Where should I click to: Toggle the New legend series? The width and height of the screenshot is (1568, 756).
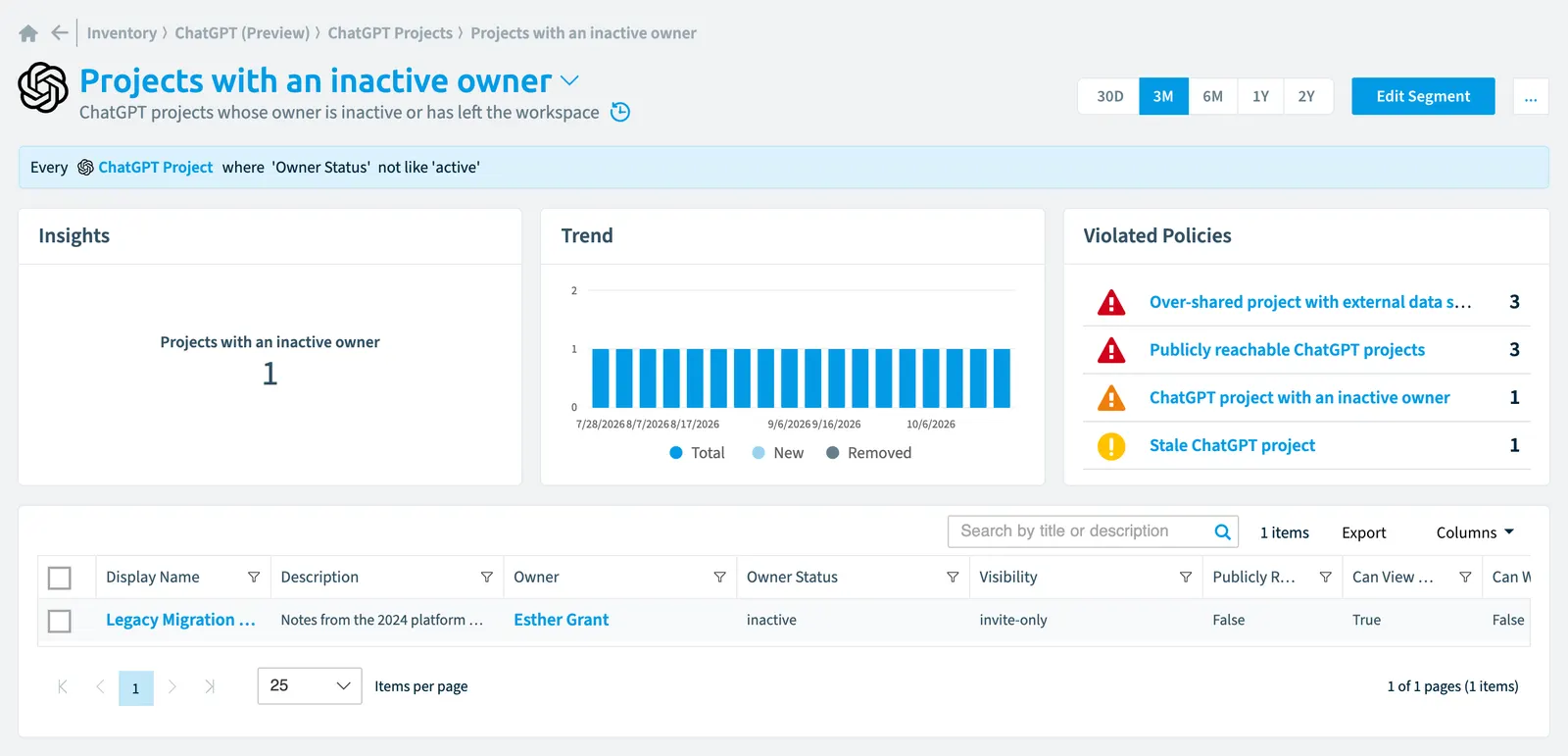tap(778, 453)
